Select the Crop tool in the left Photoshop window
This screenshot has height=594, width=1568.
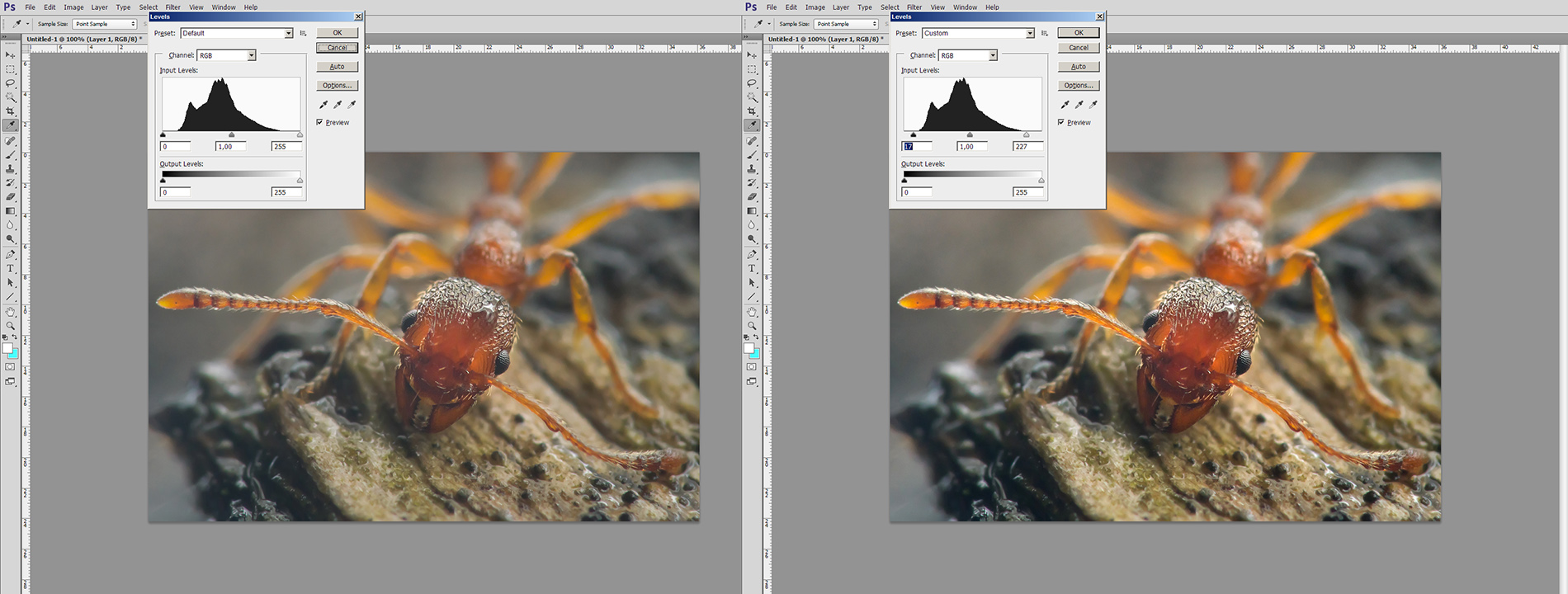(x=11, y=111)
